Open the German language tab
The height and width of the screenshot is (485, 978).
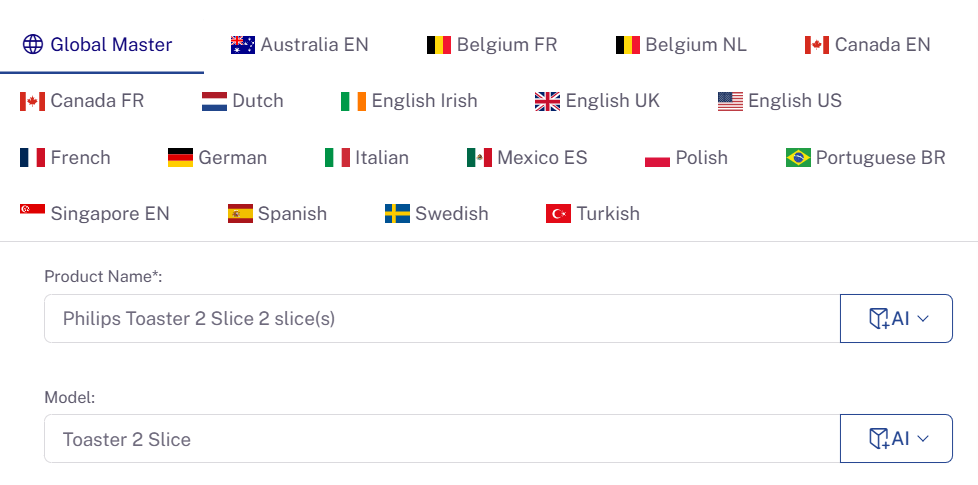point(217,158)
